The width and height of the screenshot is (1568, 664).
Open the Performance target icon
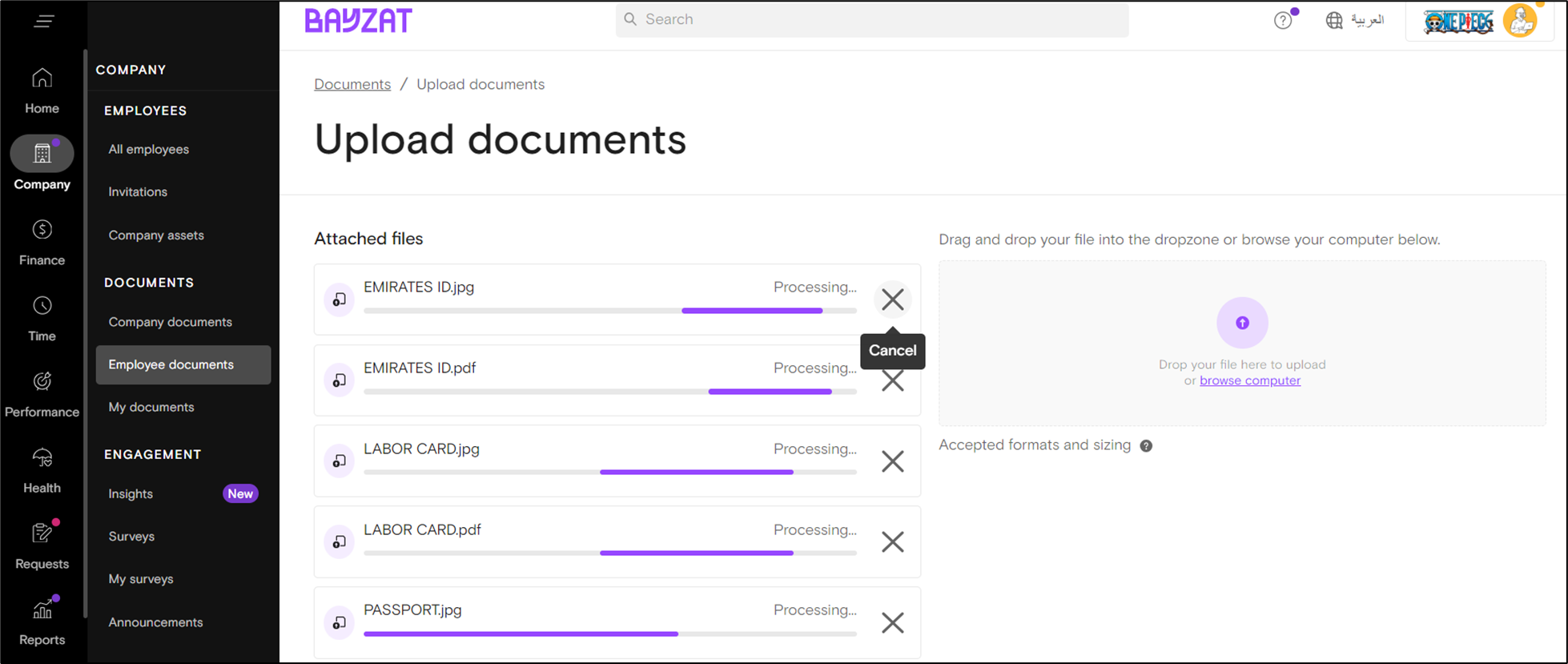pyautogui.click(x=42, y=382)
